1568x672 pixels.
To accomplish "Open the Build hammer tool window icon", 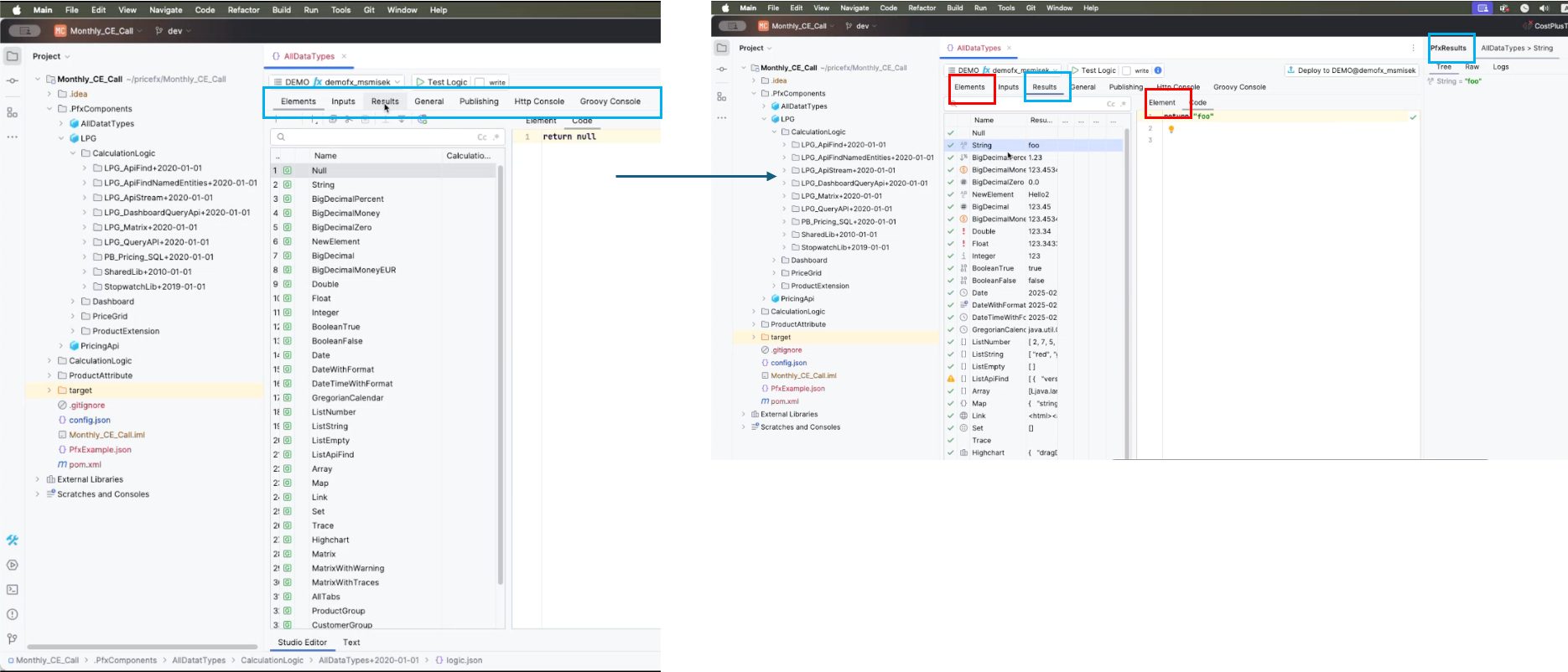I will [12, 540].
